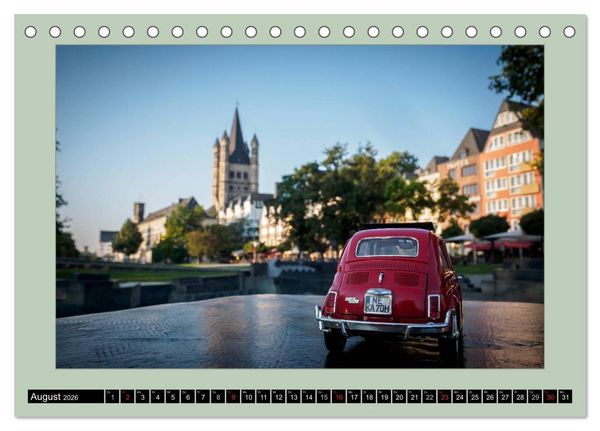Select day 25 in the calendar strip
The height and width of the screenshot is (431, 600).
pos(475,397)
